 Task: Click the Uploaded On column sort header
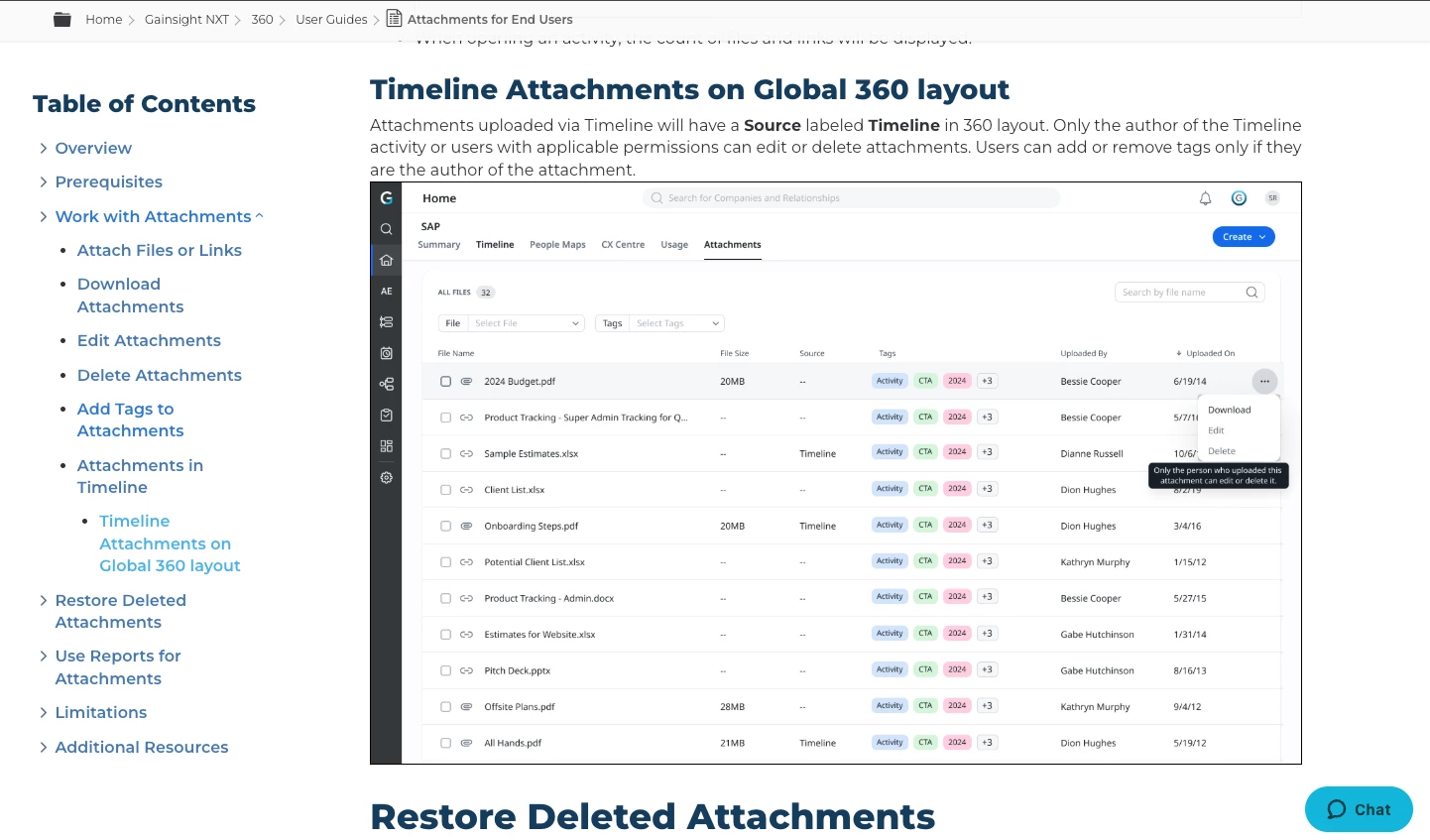(1205, 353)
